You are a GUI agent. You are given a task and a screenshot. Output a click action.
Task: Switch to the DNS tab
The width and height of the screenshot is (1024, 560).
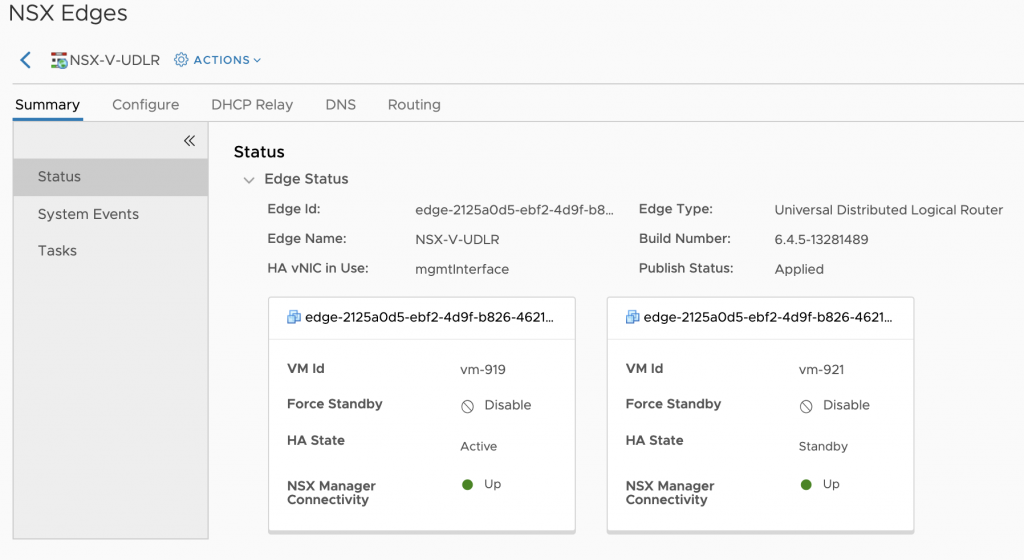point(340,104)
